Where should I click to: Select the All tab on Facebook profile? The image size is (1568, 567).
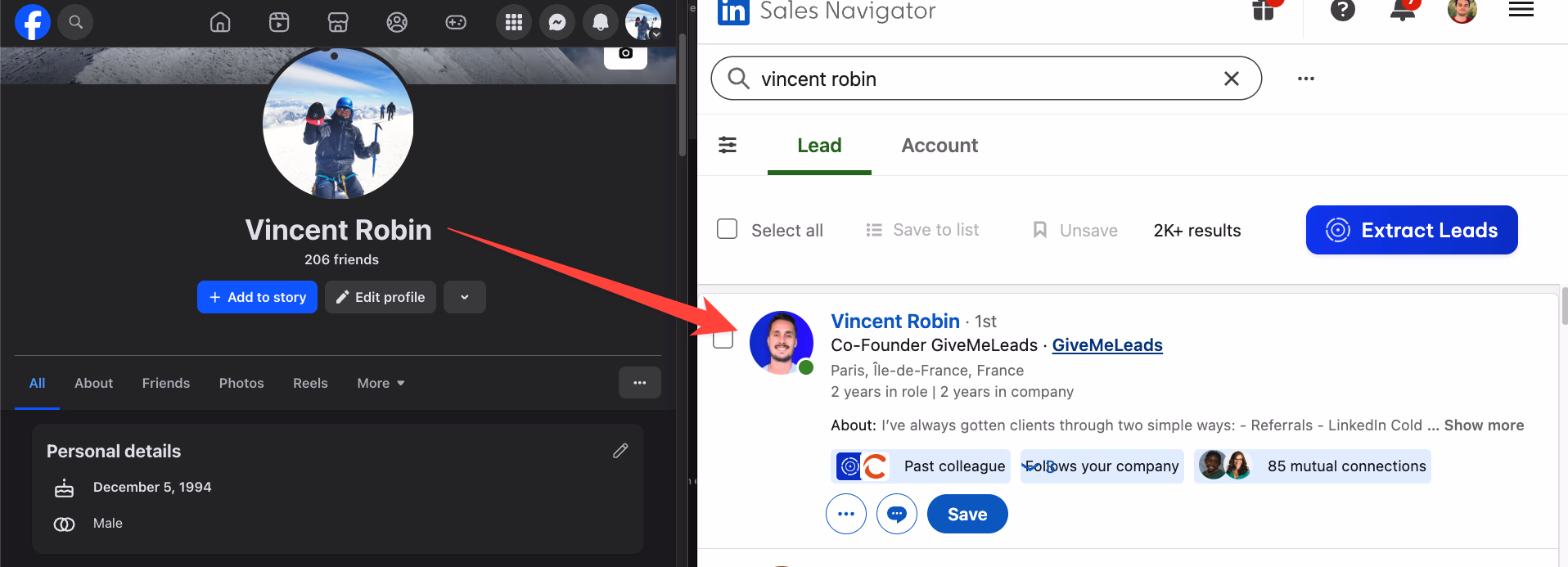click(x=37, y=383)
